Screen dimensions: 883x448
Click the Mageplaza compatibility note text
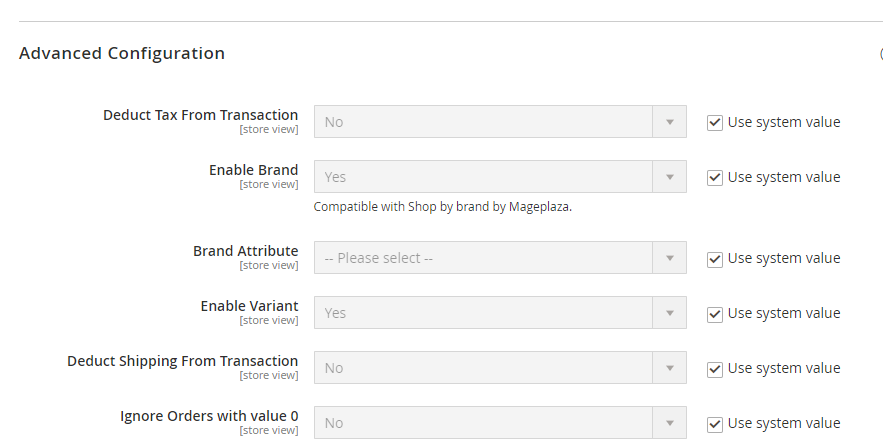442,207
